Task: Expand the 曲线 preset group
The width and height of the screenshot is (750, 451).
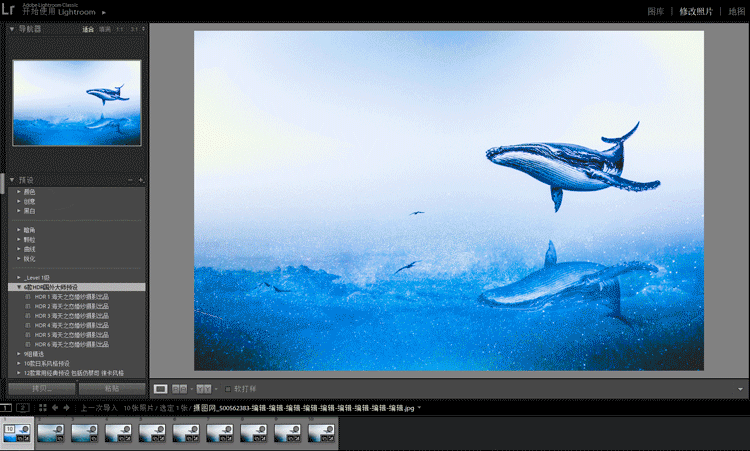Action: [19, 249]
